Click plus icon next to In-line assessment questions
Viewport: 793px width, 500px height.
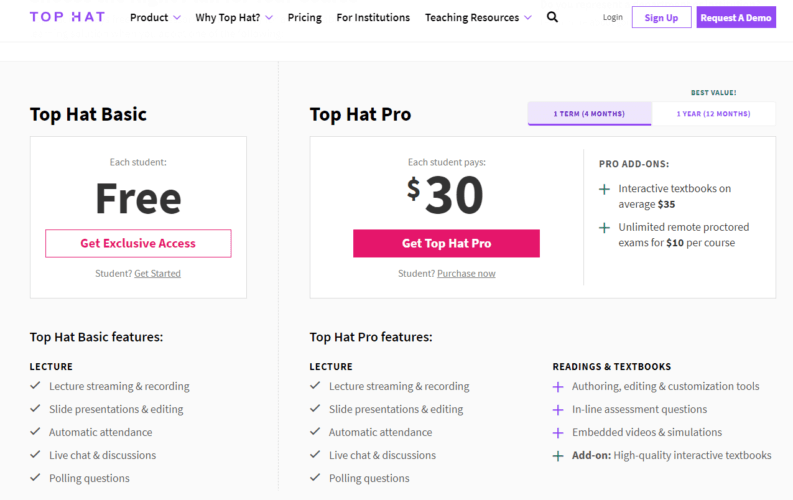[558, 410]
